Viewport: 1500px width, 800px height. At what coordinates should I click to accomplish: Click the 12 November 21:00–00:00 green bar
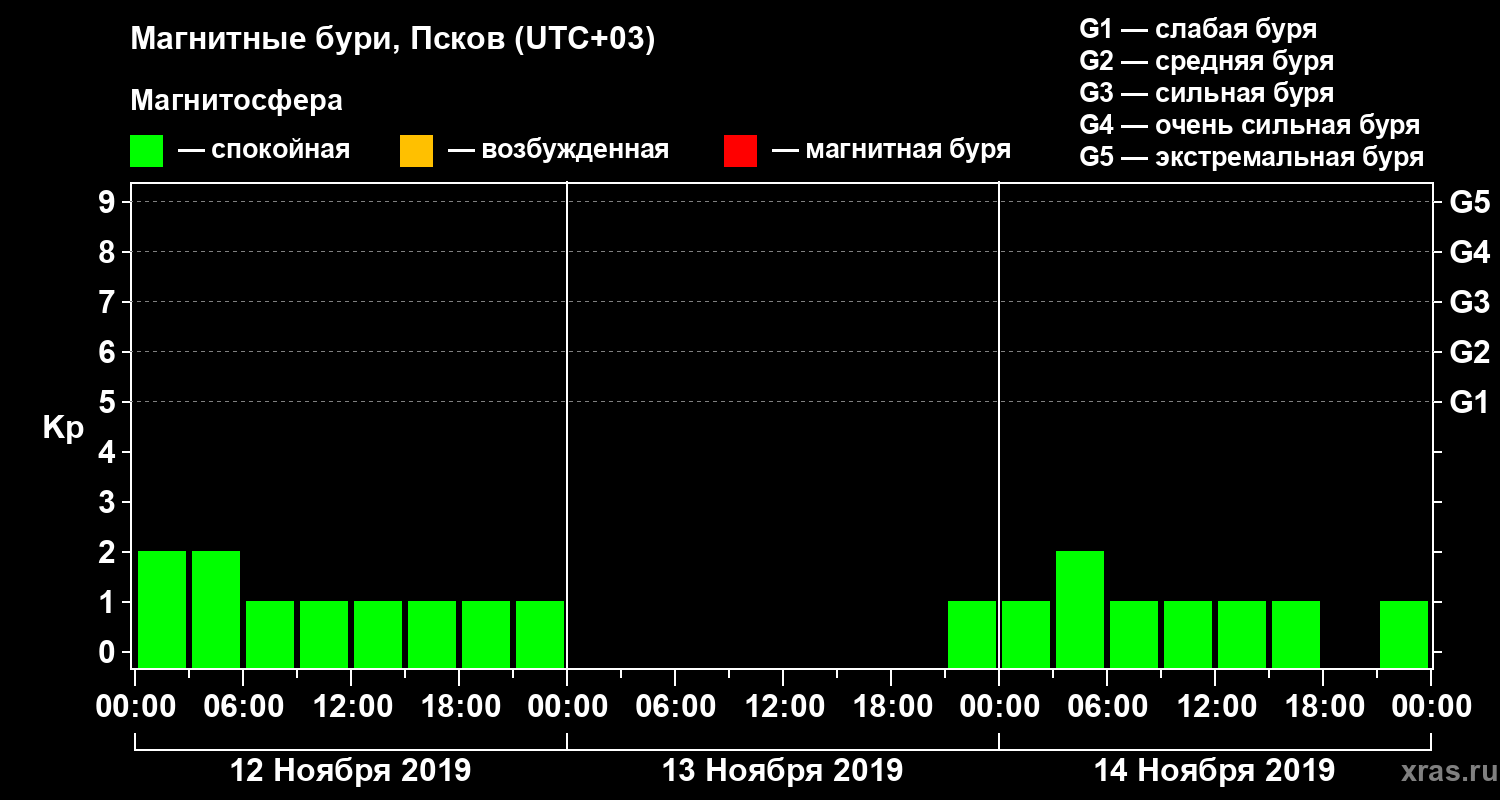click(x=540, y=634)
